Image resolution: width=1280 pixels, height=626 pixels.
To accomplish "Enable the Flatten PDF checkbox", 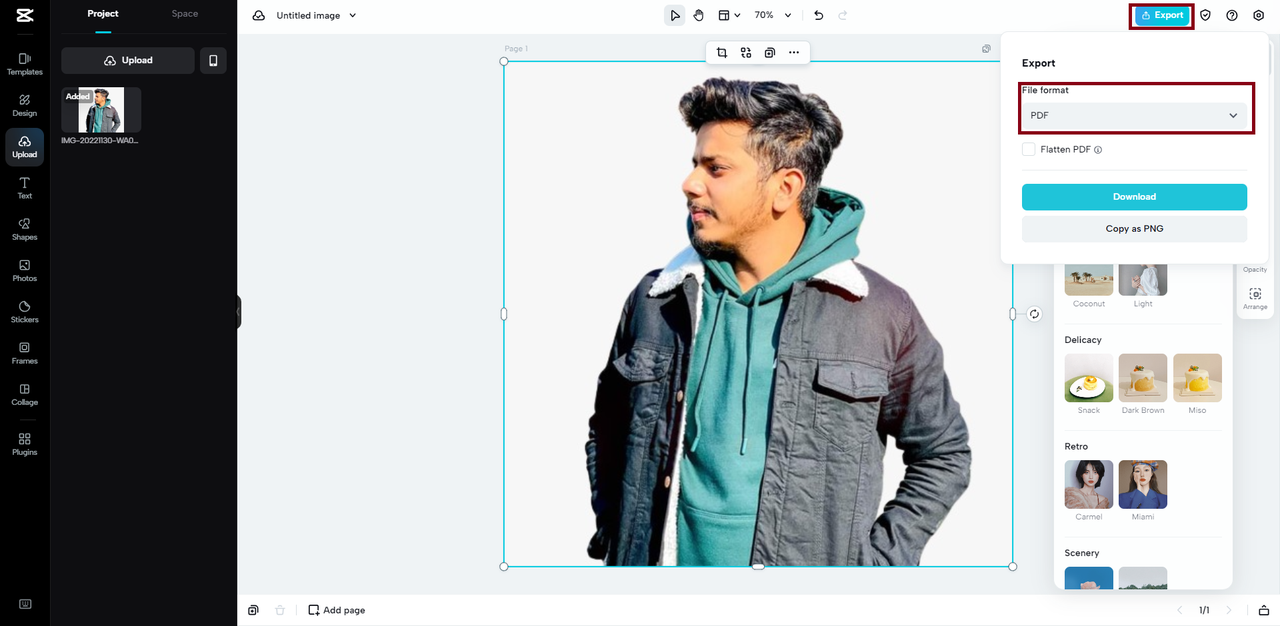I will coord(1028,149).
